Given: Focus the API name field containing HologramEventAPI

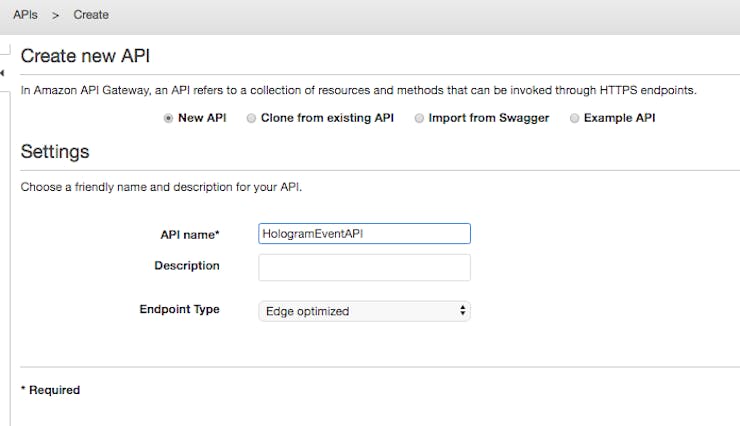Looking at the screenshot, I should point(364,234).
